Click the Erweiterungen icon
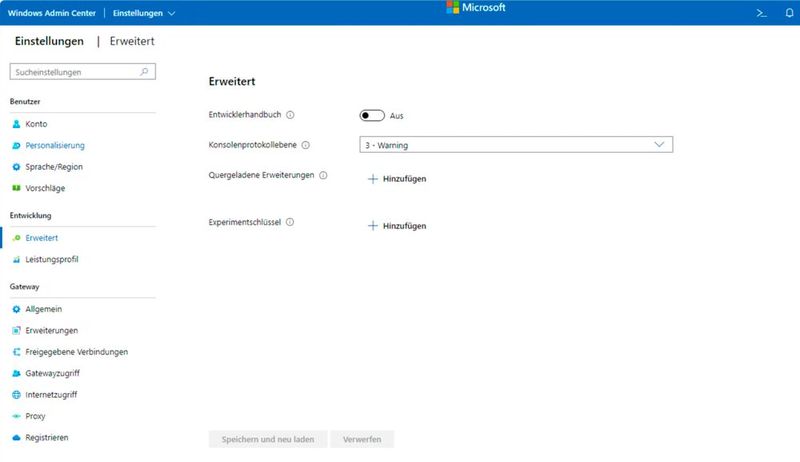800x462 pixels. (x=16, y=330)
